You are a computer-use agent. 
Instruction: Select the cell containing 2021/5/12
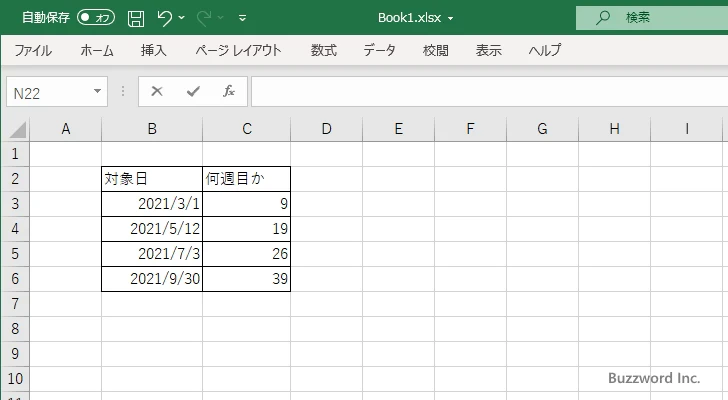(152, 229)
